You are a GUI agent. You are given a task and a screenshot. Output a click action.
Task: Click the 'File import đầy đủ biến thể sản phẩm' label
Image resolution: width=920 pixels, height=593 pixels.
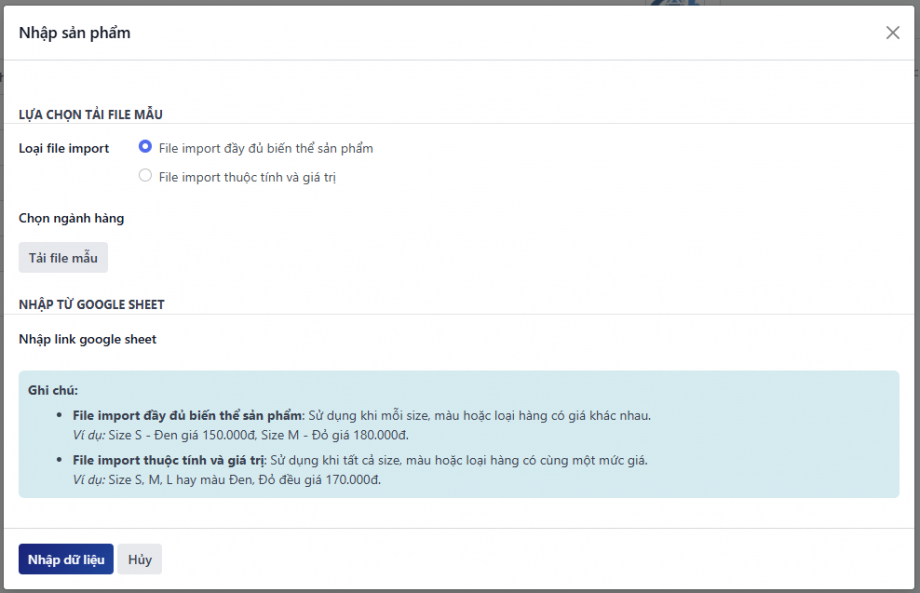[x=265, y=148]
